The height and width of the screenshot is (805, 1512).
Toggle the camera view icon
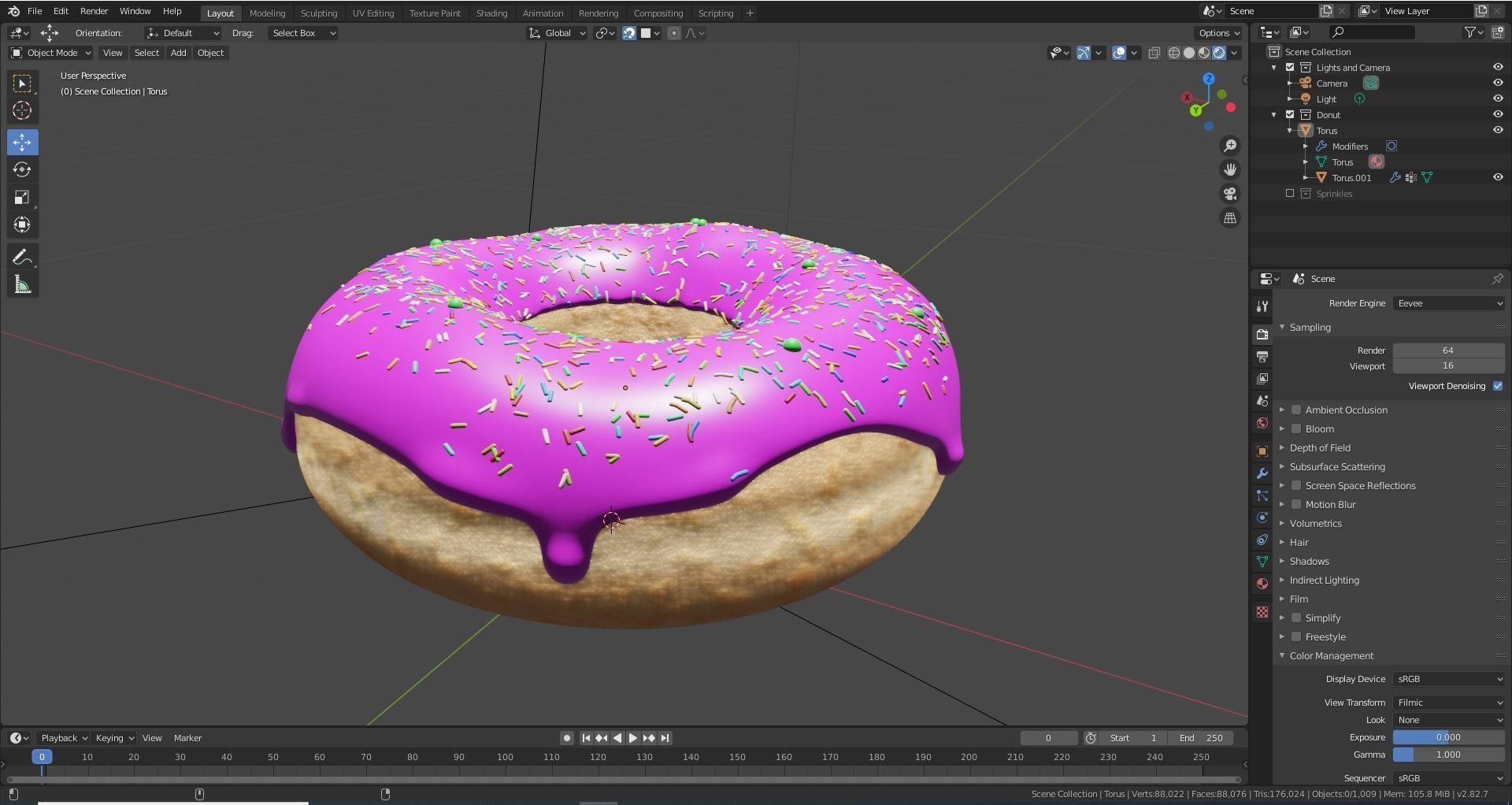pyautogui.click(x=1230, y=194)
